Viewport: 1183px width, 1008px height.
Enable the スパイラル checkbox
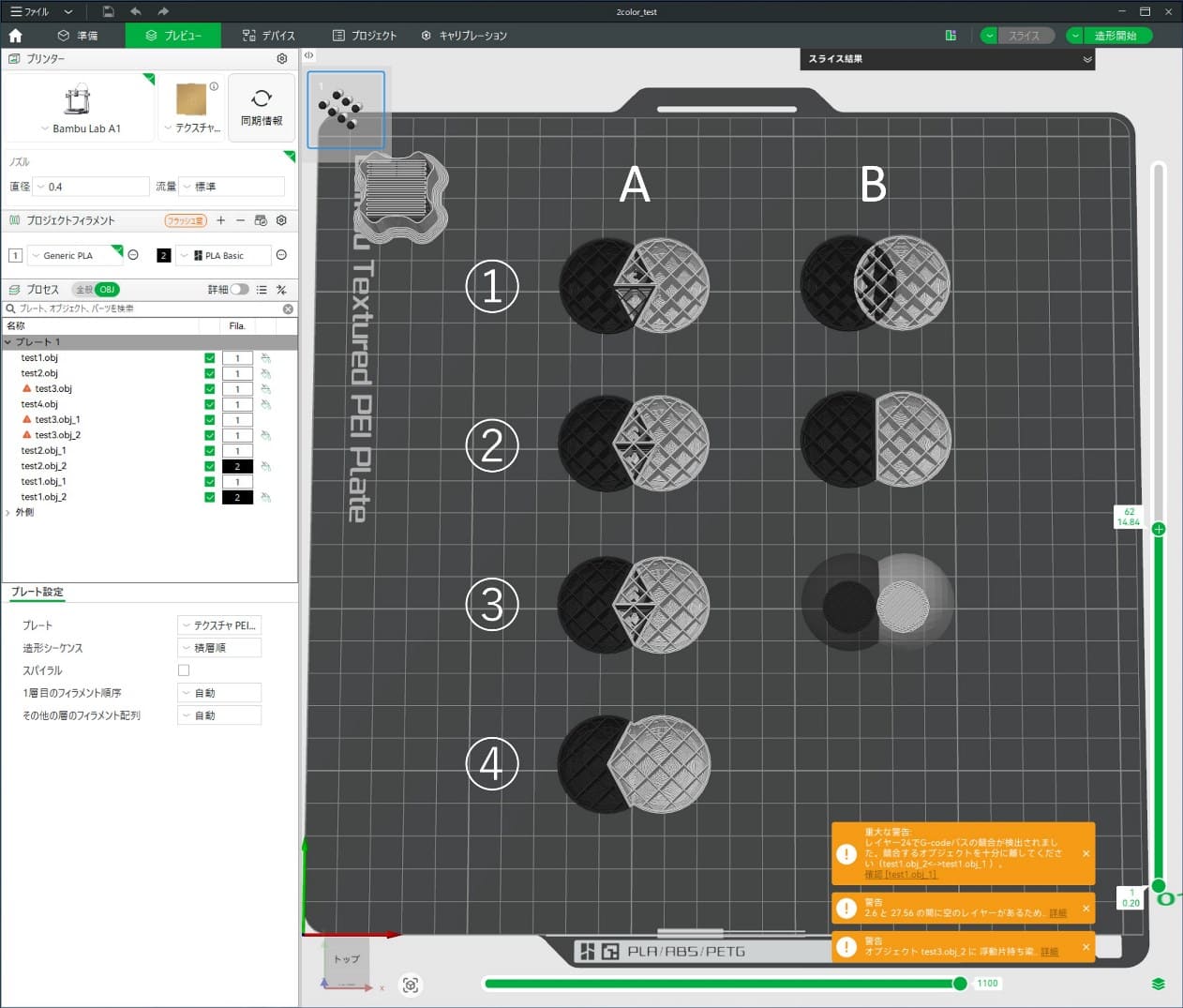click(184, 670)
